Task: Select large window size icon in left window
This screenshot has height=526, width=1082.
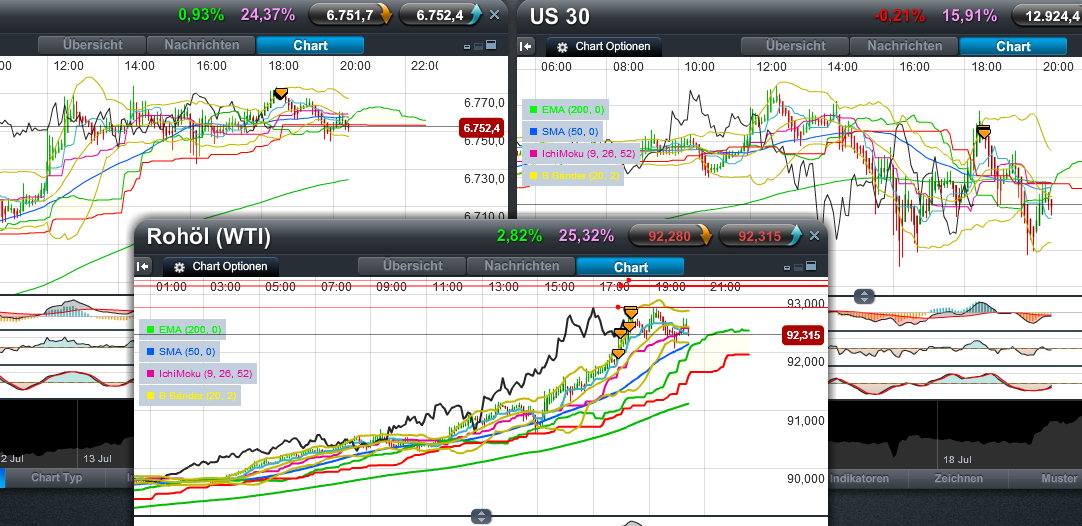Action: coord(491,46)
